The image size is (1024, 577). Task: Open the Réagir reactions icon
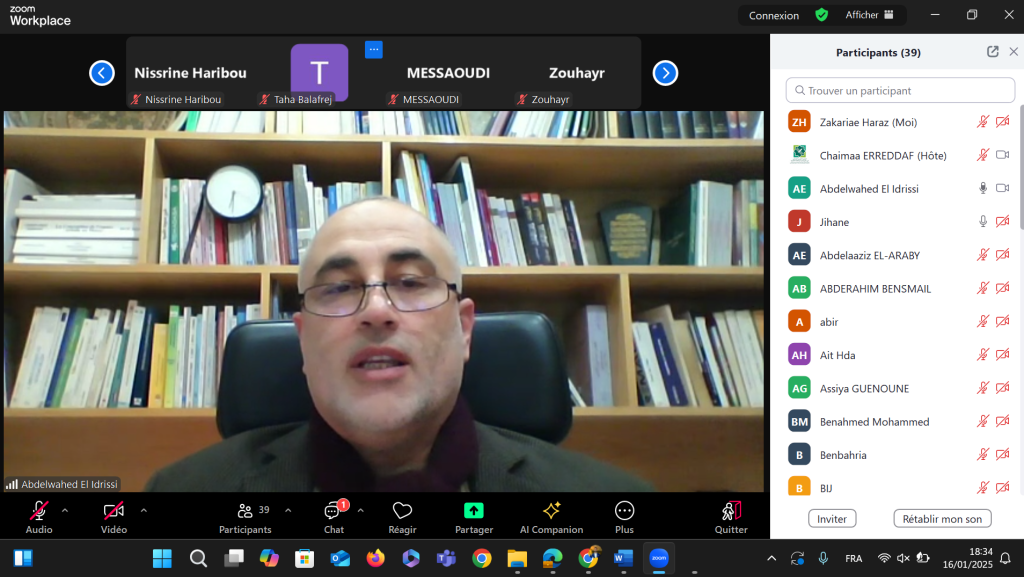[402, 511]
